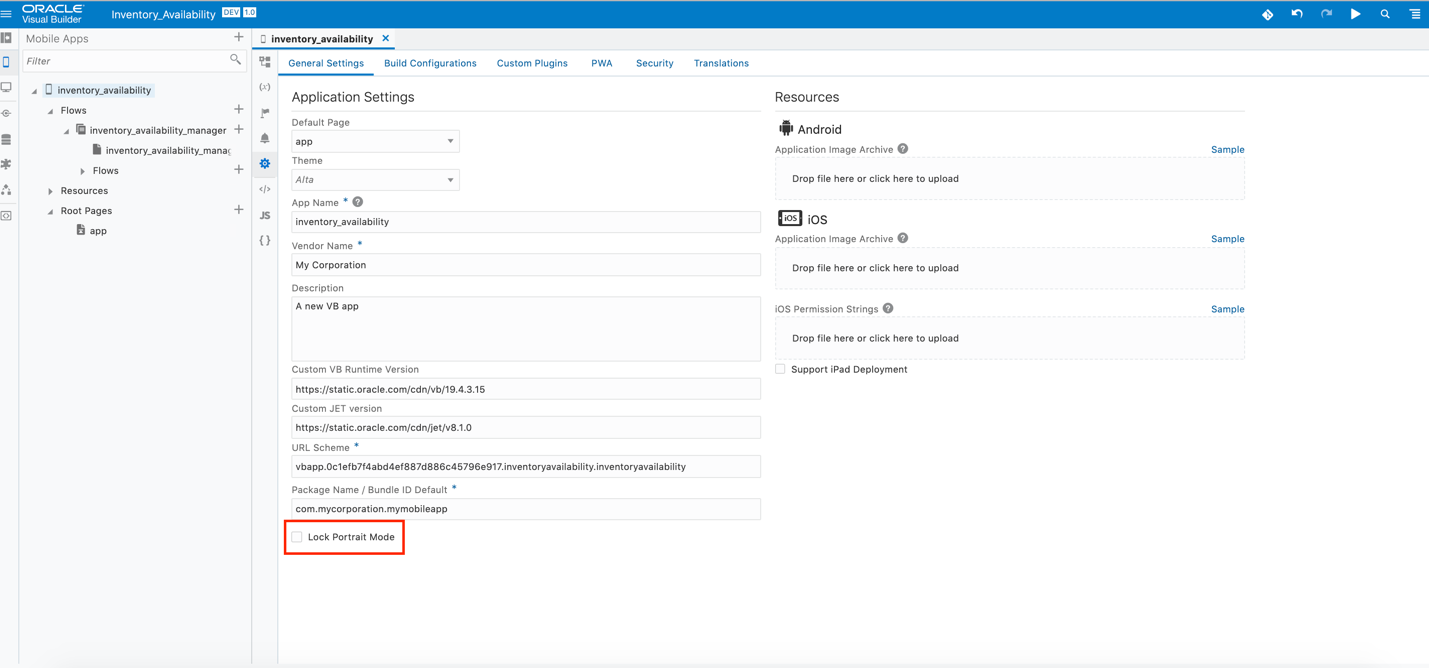Expand the nested Flows node
Screen dimensions: 1429x668
[x=82, y=171]
